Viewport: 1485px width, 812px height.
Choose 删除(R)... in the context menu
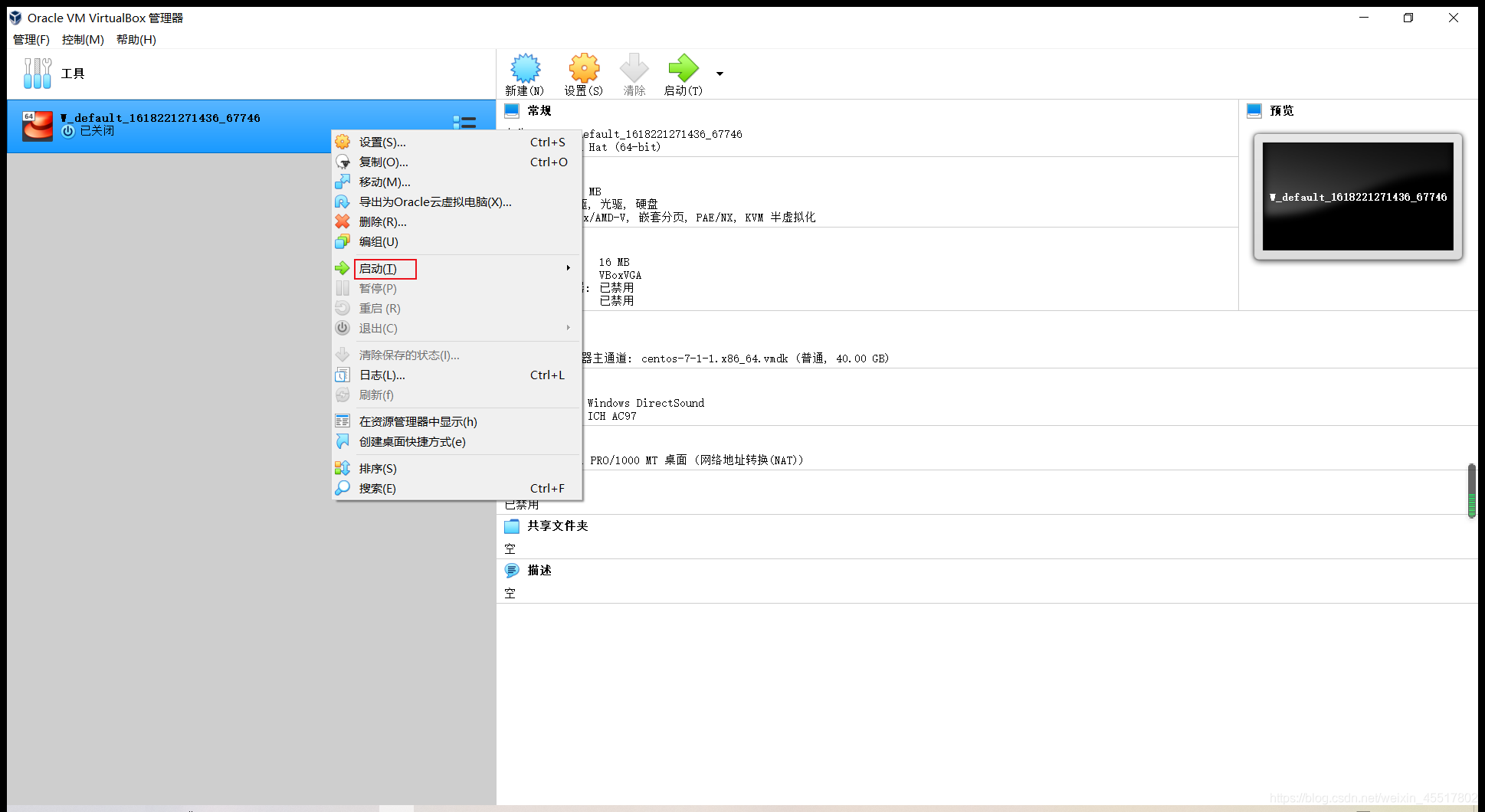(x=457, y=221)
